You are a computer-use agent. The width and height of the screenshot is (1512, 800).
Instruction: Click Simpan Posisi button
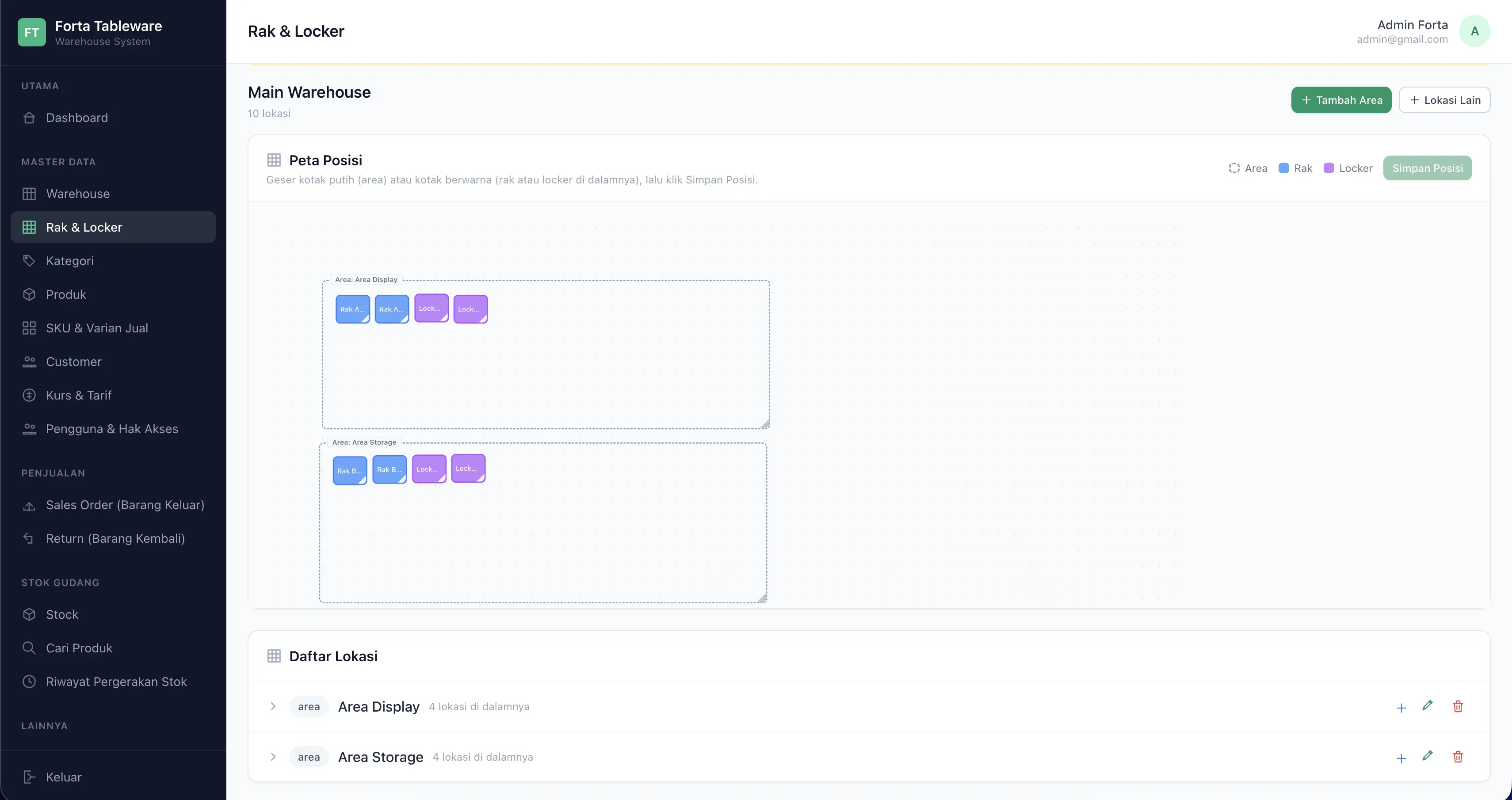tap(1428, 168)
